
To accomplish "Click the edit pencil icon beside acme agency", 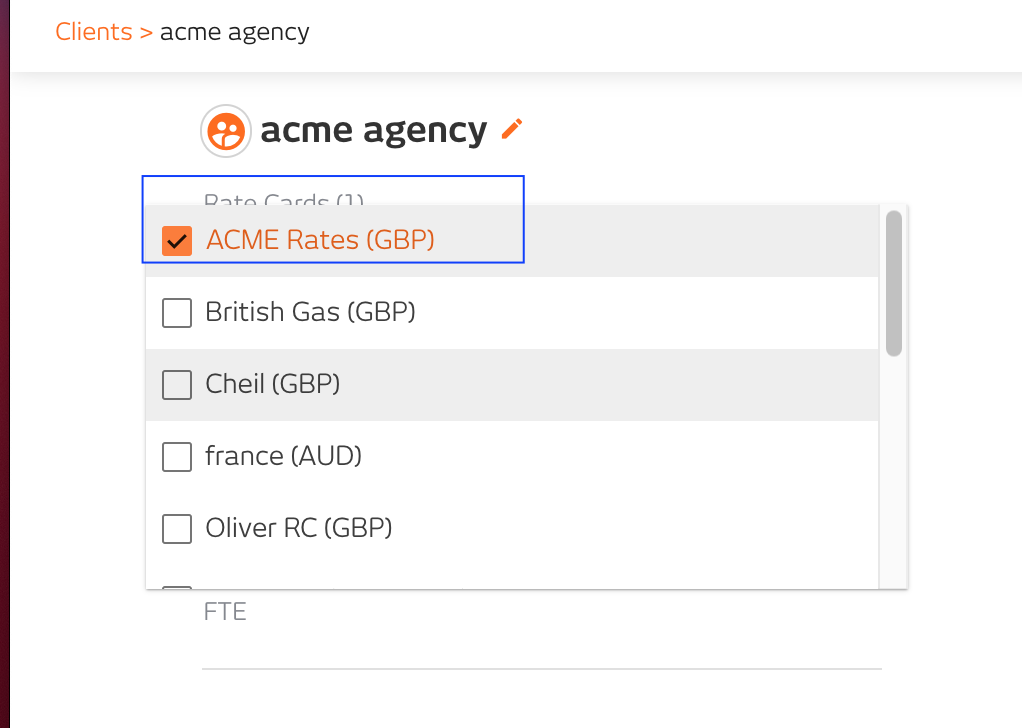I will tap(512, 129).
